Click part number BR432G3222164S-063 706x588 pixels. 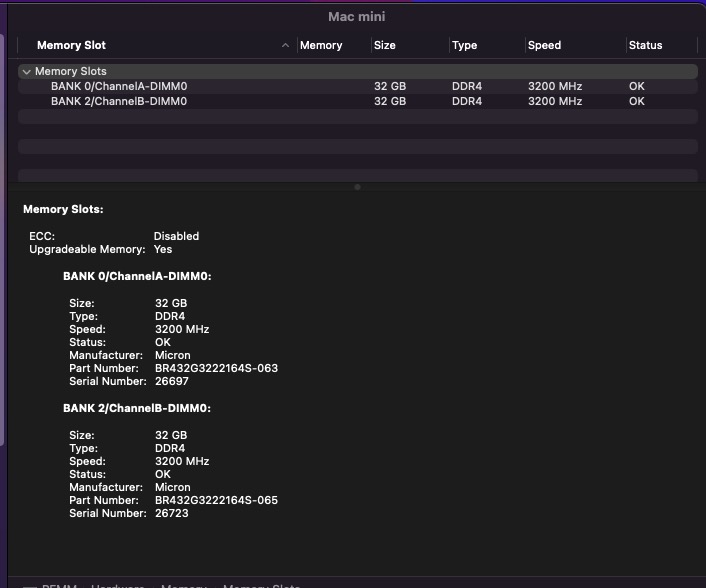pos(216,368)
